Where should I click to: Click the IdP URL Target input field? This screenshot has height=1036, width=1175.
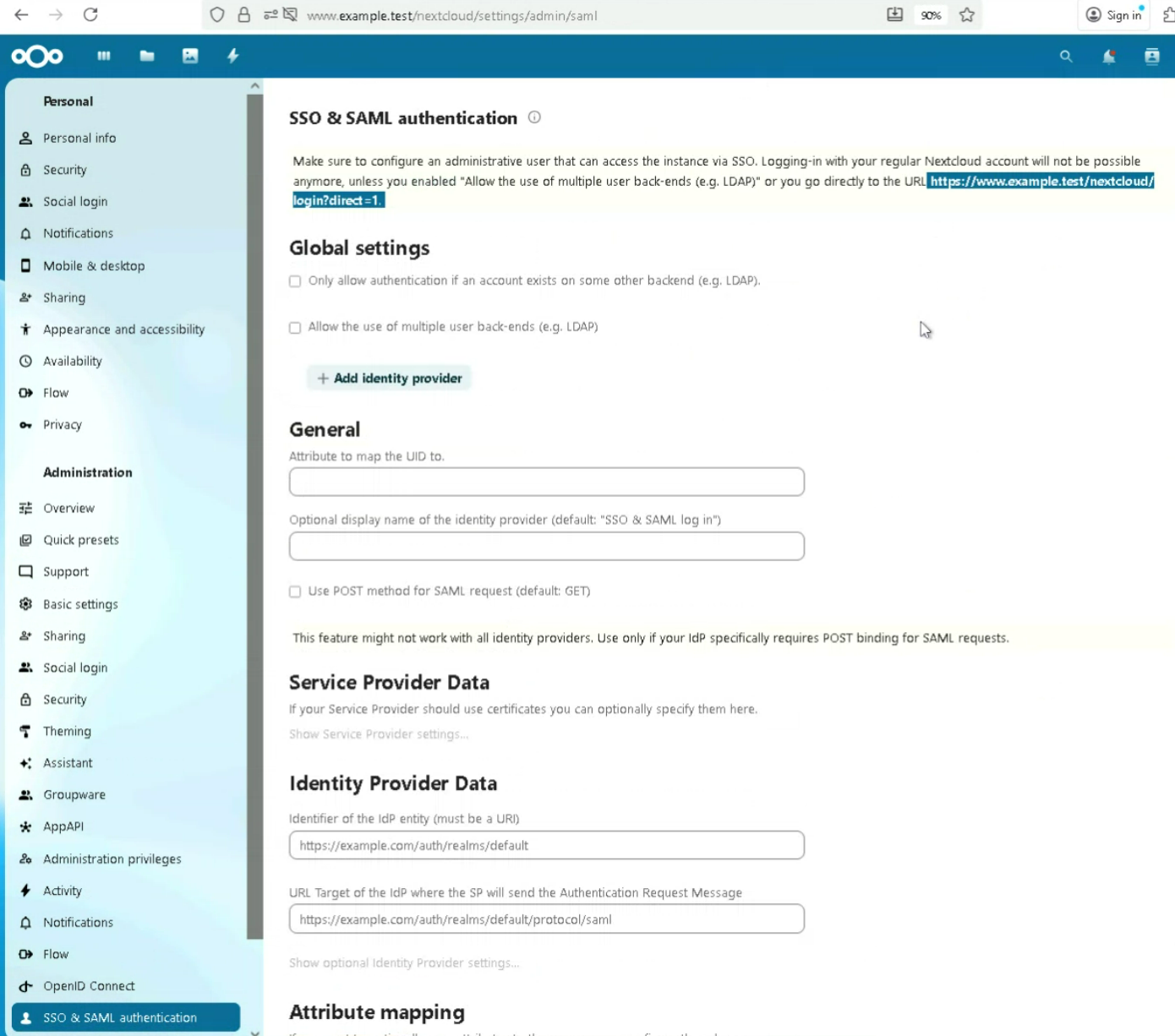click(547, 919)
